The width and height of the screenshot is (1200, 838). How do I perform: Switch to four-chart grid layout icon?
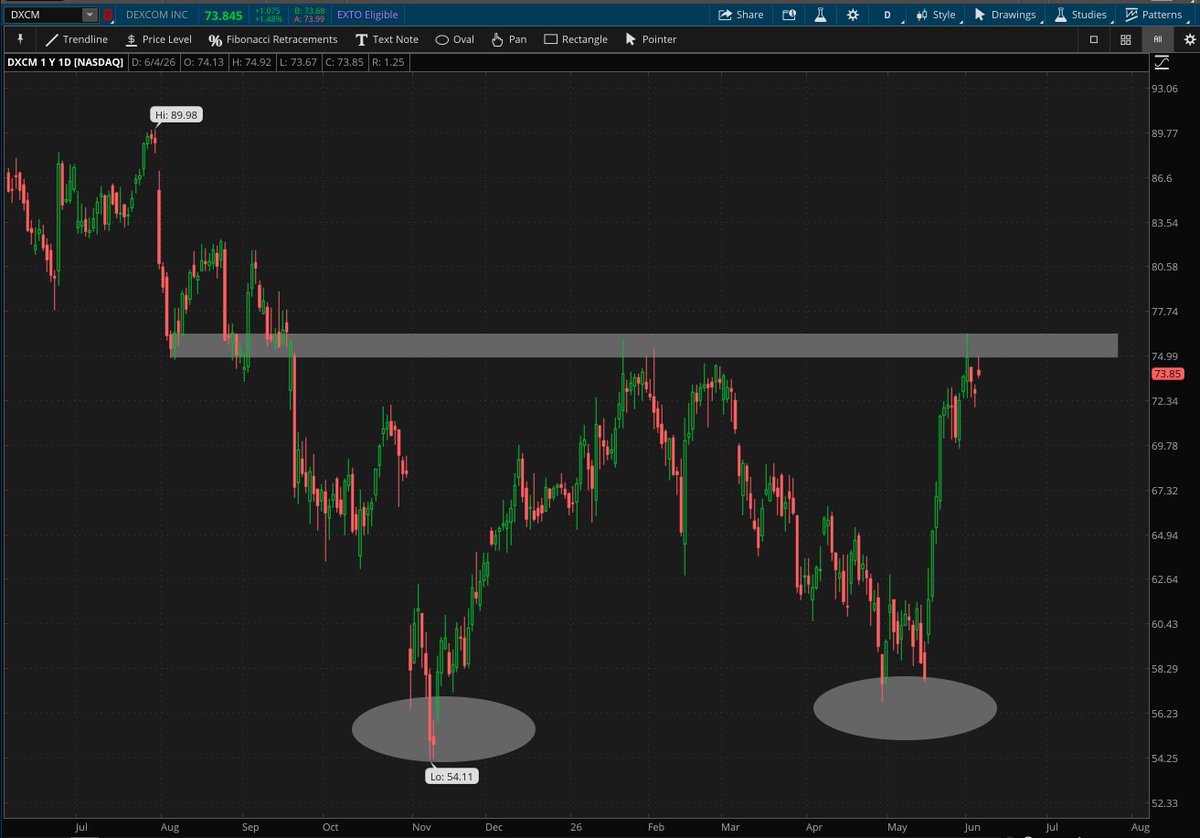tap(1126, 39)
